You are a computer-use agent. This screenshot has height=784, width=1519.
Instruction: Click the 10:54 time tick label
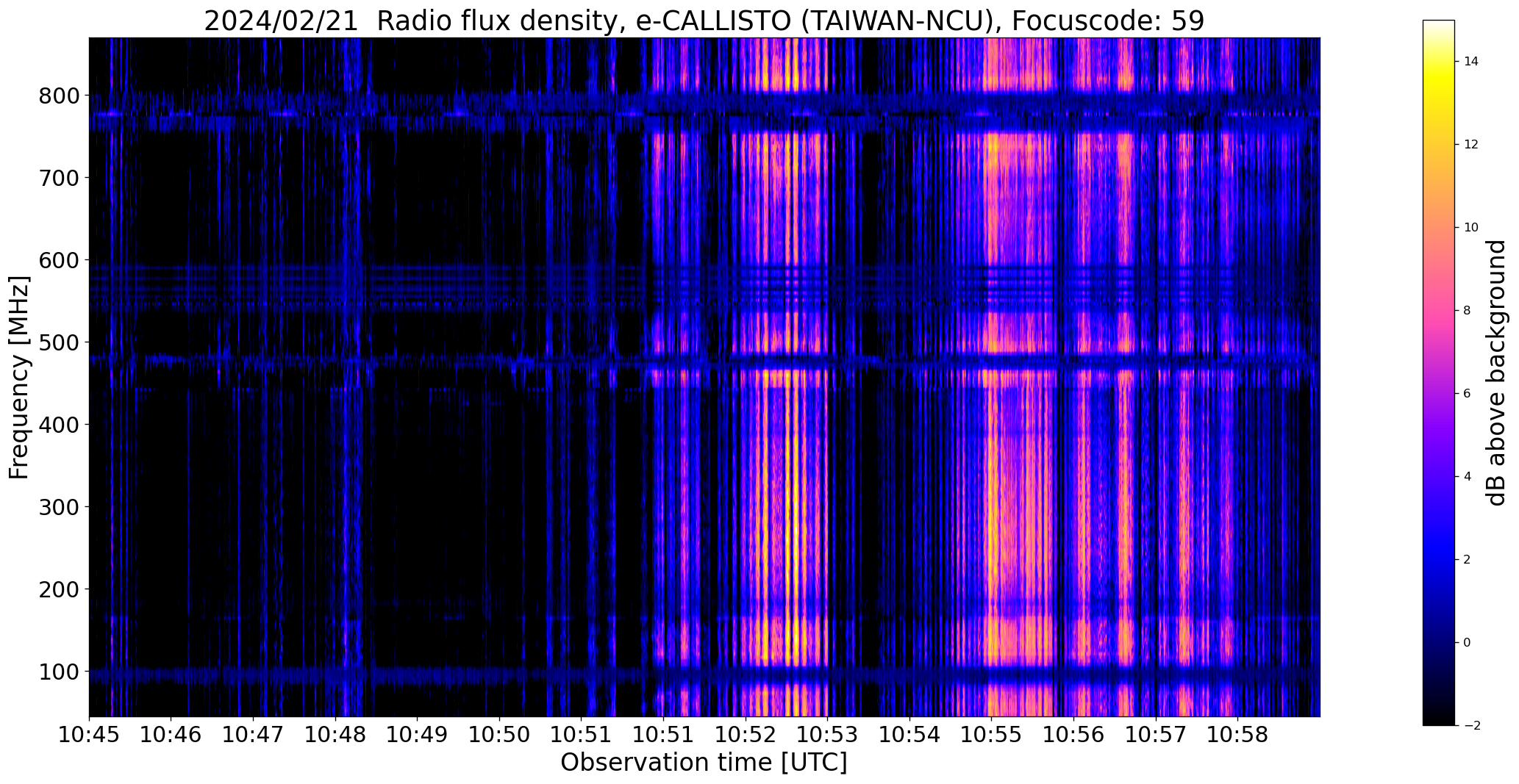pyautogui.click(x=909, y=735)
